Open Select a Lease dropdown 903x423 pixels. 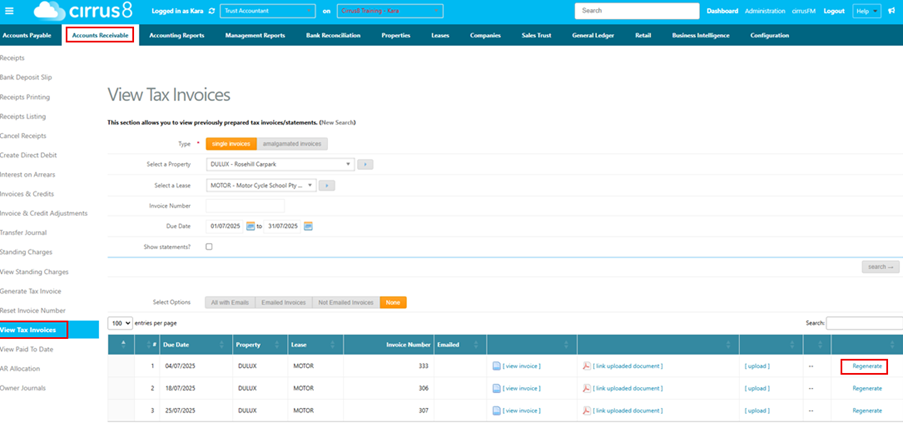coord(261,185)
